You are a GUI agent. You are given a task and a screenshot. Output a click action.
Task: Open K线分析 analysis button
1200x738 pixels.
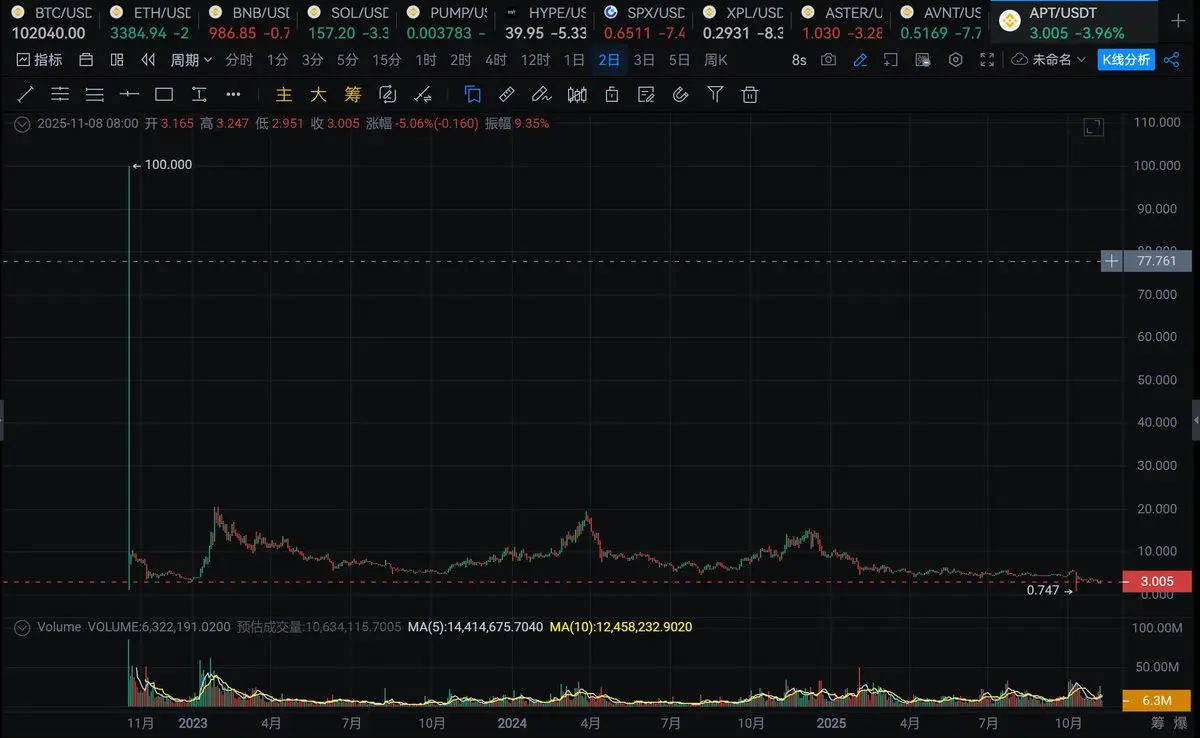click(1126, 60)
